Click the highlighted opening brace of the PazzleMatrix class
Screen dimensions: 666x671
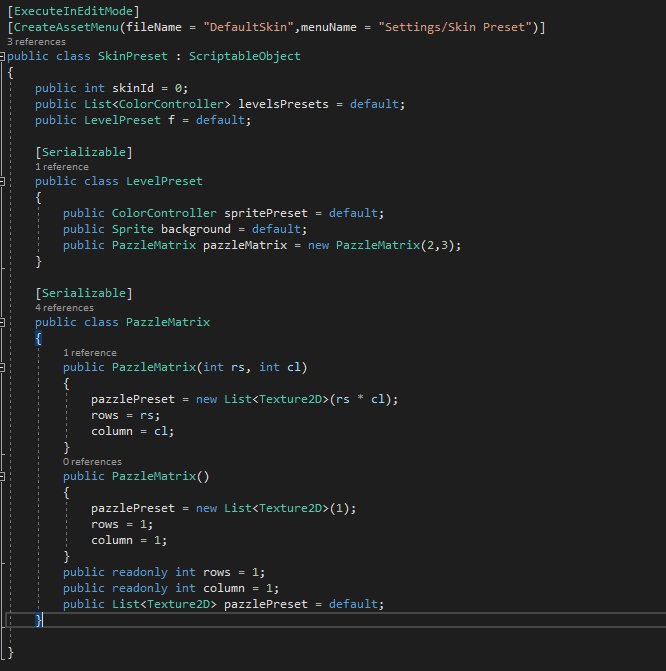[x=39, y=339]
